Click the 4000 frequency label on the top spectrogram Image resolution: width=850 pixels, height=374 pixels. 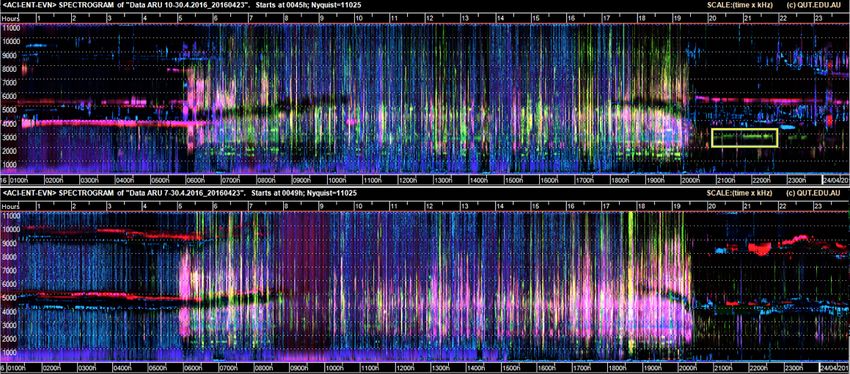[12, 124]
